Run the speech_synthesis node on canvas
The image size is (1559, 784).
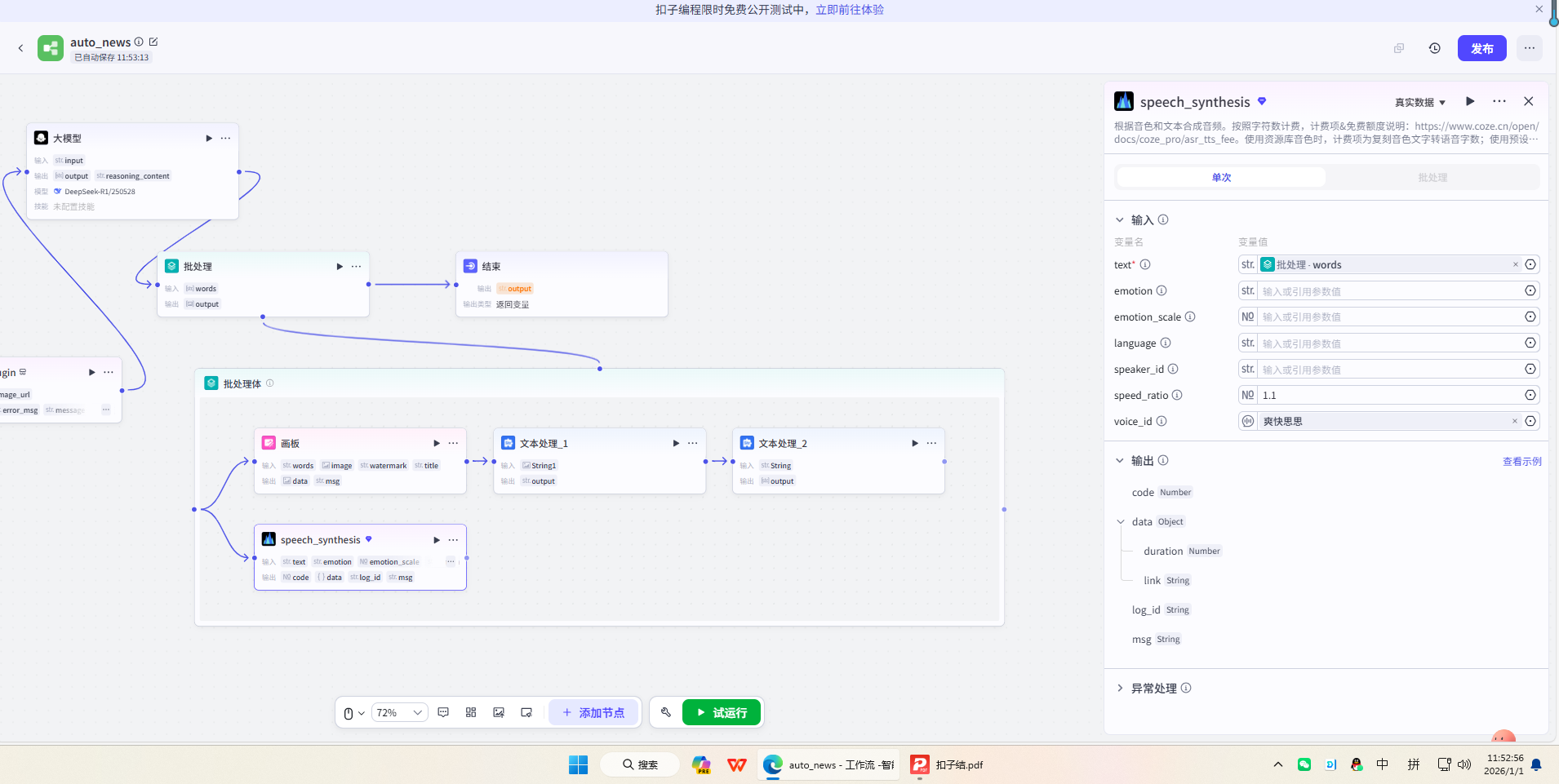point(437,539)
